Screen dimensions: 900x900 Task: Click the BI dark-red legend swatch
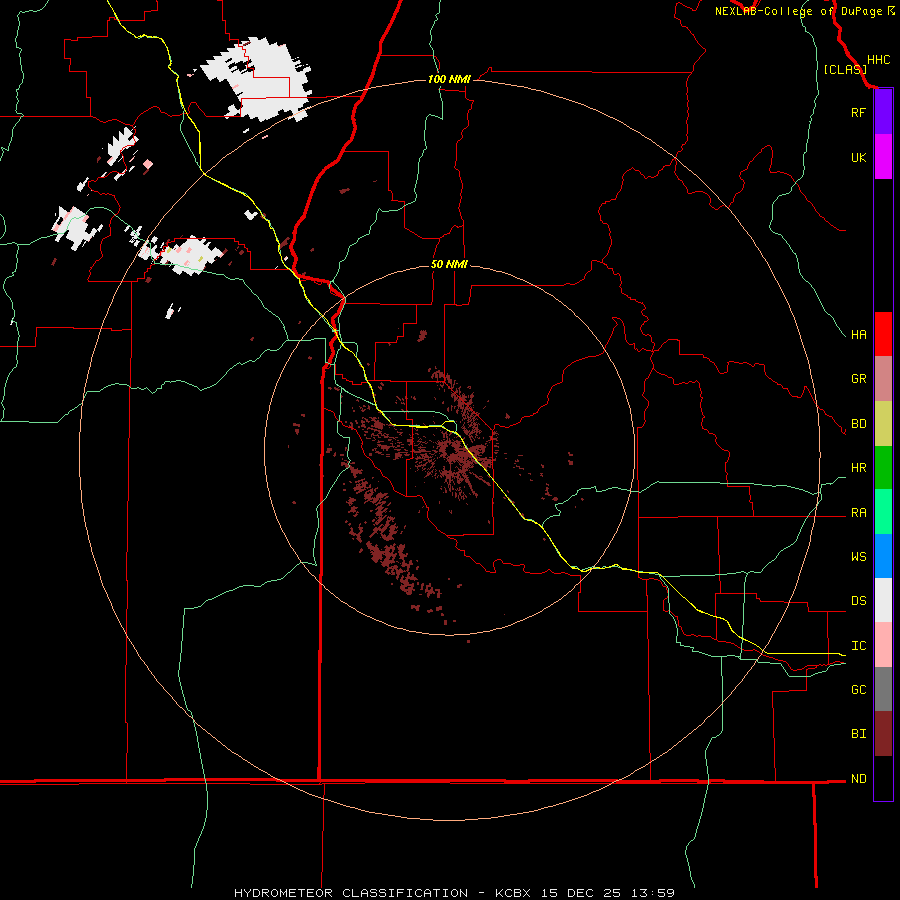(883, 734)
